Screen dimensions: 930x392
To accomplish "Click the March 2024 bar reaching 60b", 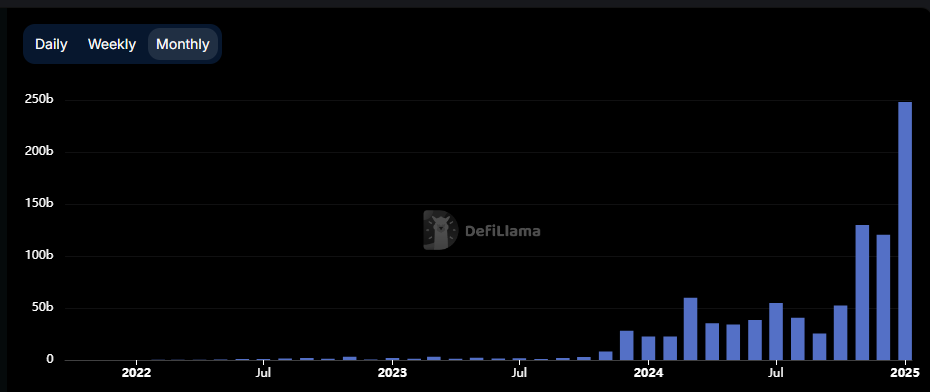I will [x=690, y=329].
